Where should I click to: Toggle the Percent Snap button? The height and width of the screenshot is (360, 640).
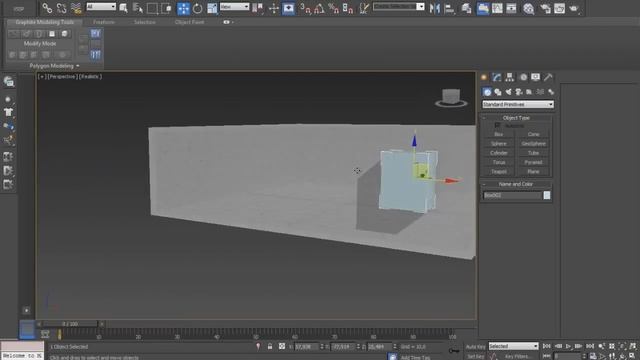click(333, 8)
